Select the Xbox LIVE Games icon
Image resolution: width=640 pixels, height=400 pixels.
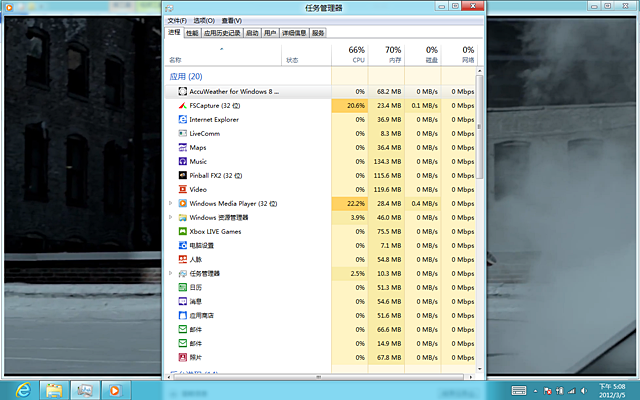click(x=182, y=231)
